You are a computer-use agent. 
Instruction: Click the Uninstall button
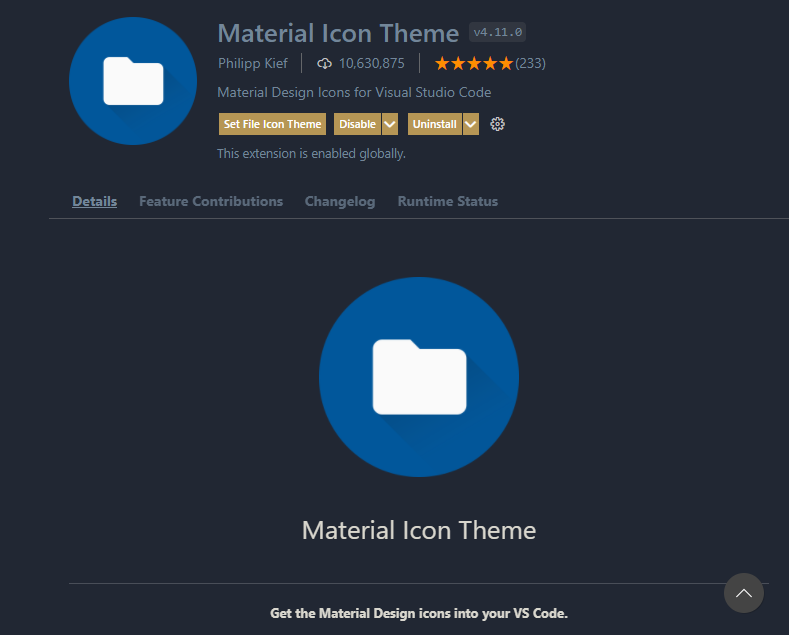[x=435, y=124]
